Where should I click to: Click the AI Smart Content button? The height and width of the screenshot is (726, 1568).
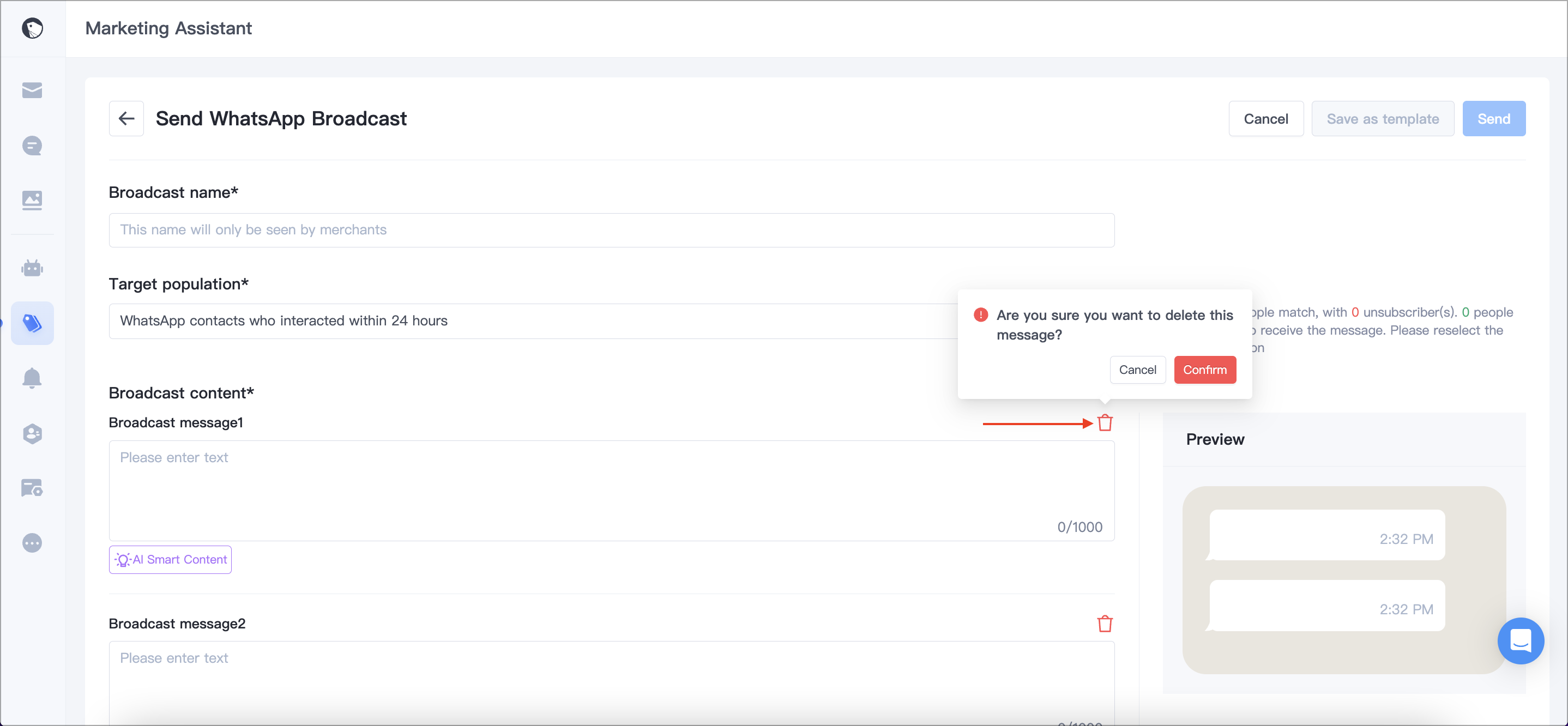(x=171, y=560)
